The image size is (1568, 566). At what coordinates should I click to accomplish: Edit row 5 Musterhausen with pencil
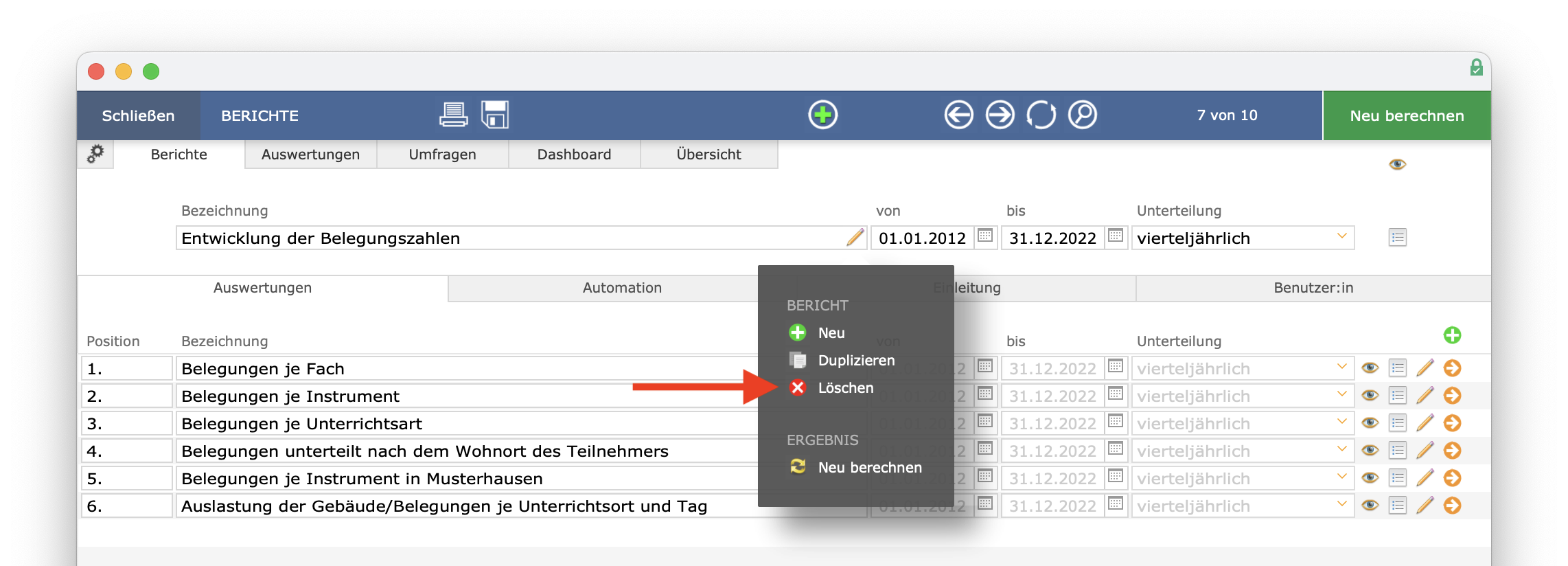(1425, 478)
